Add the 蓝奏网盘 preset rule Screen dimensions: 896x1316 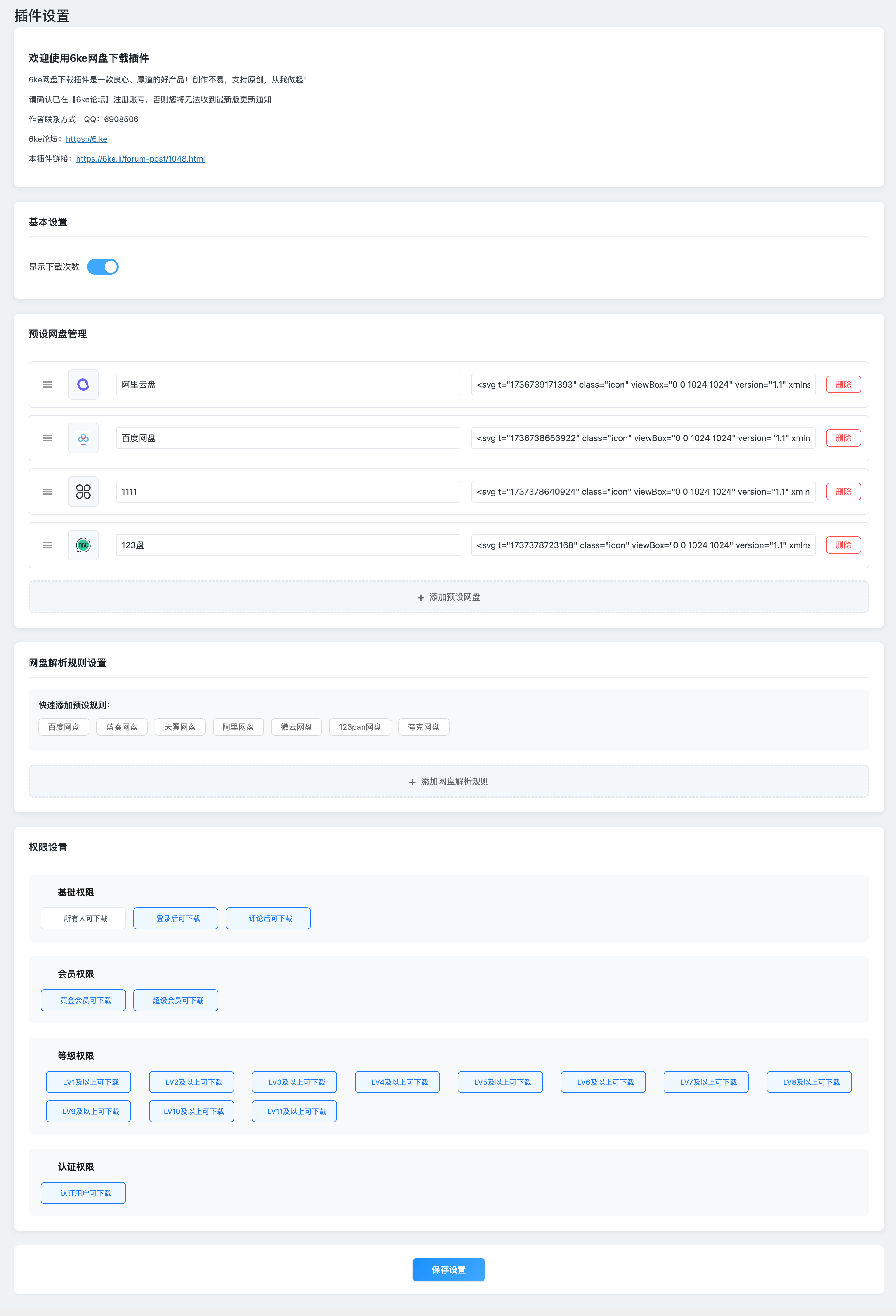[x=122, y=727]
